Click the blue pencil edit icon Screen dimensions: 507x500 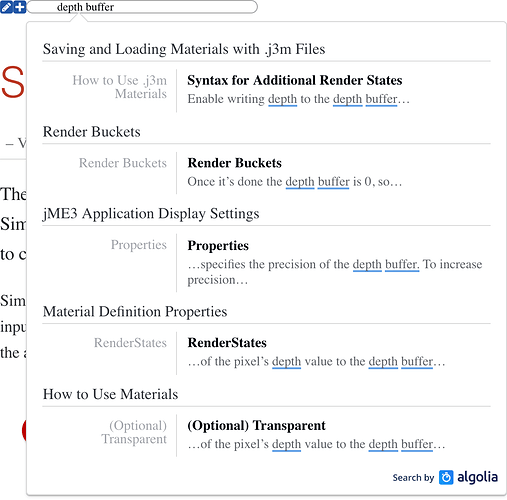(6, 7)
